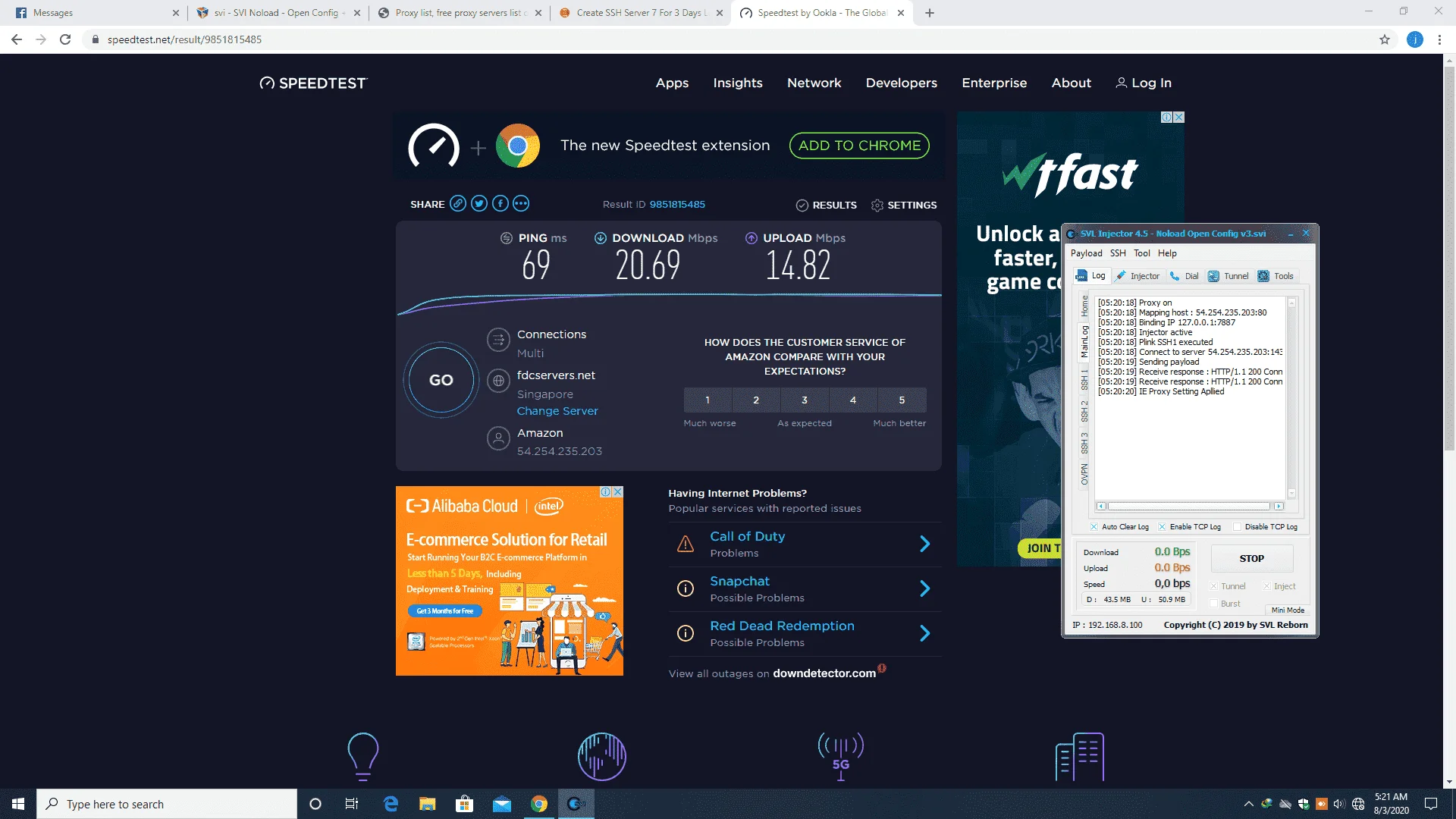
Task: Toggle the Inject checkbox in SVI Injector
Action: (1266, 586)
